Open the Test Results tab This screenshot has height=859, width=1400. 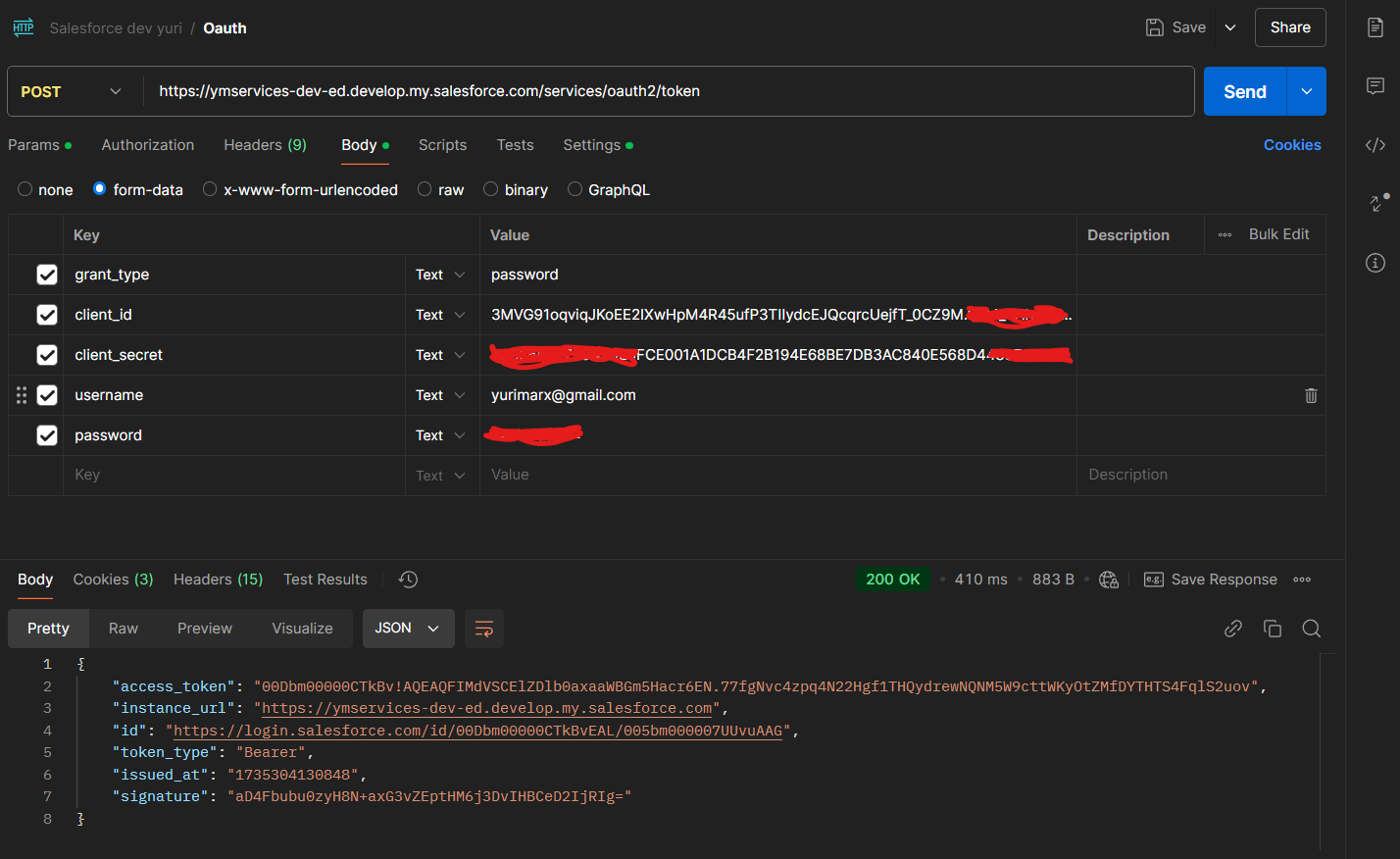tap(325, 580)
